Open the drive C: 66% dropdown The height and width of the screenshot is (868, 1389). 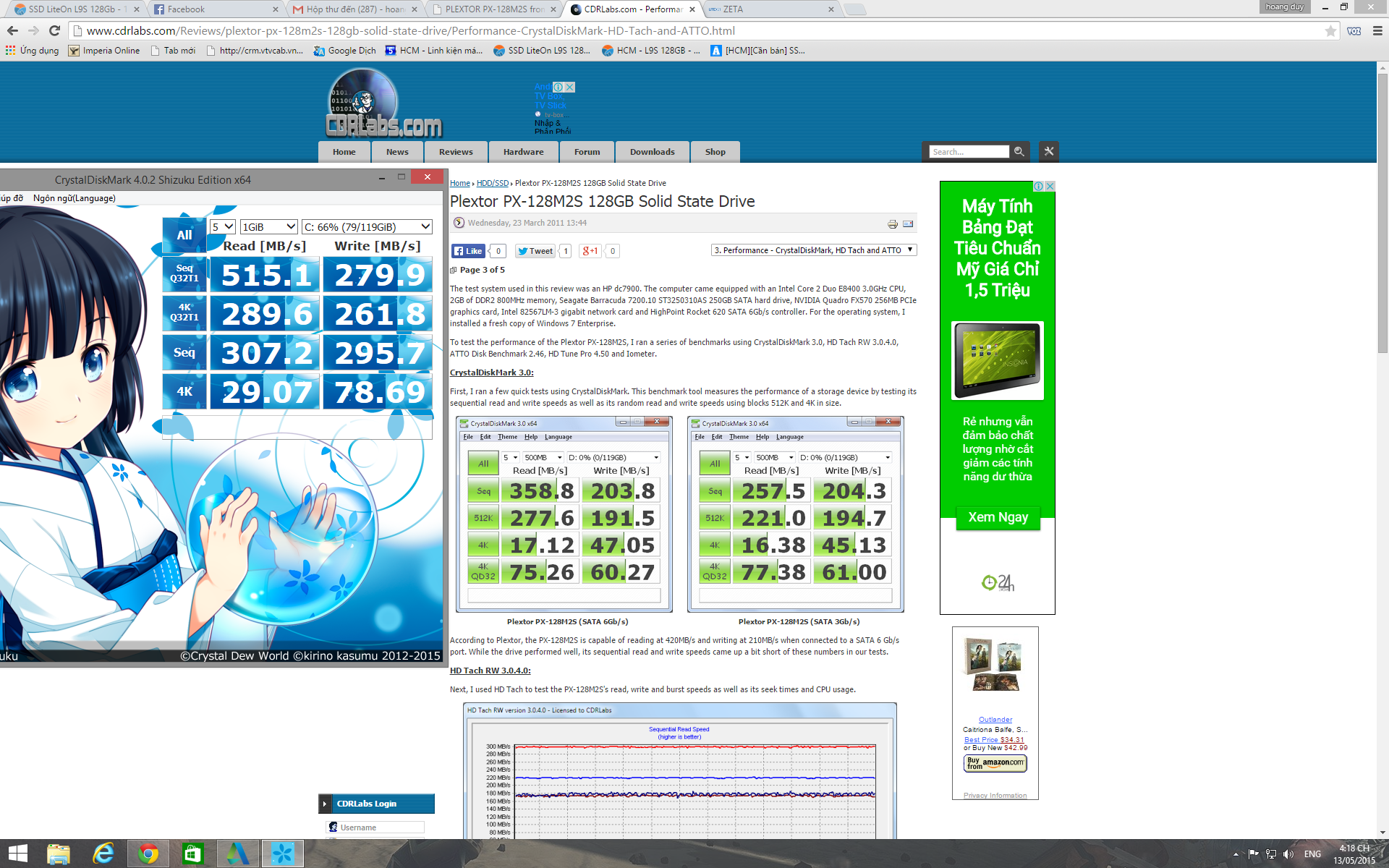pos(367,226)
